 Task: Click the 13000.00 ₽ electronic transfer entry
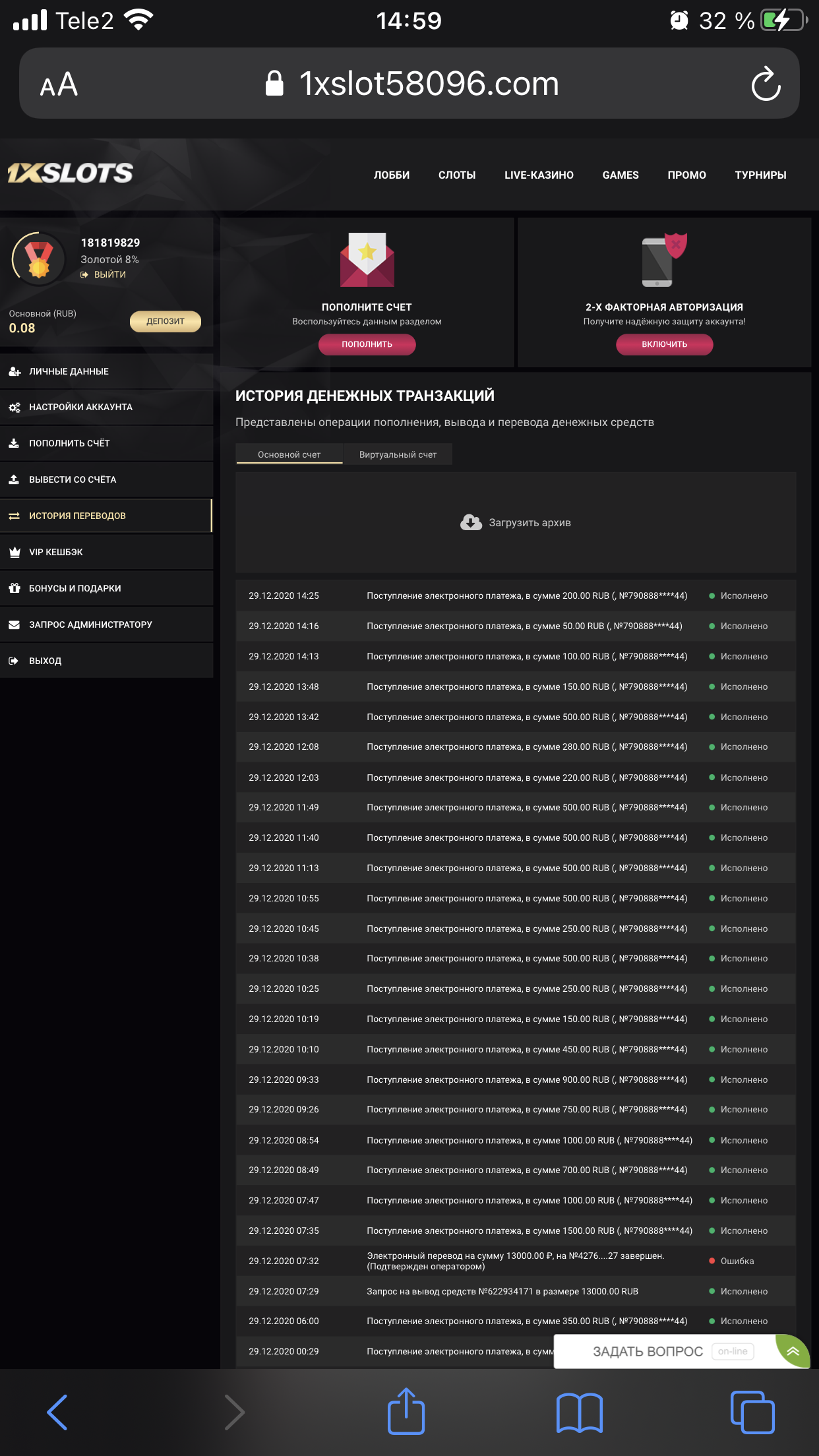[x=515, y=1261]
